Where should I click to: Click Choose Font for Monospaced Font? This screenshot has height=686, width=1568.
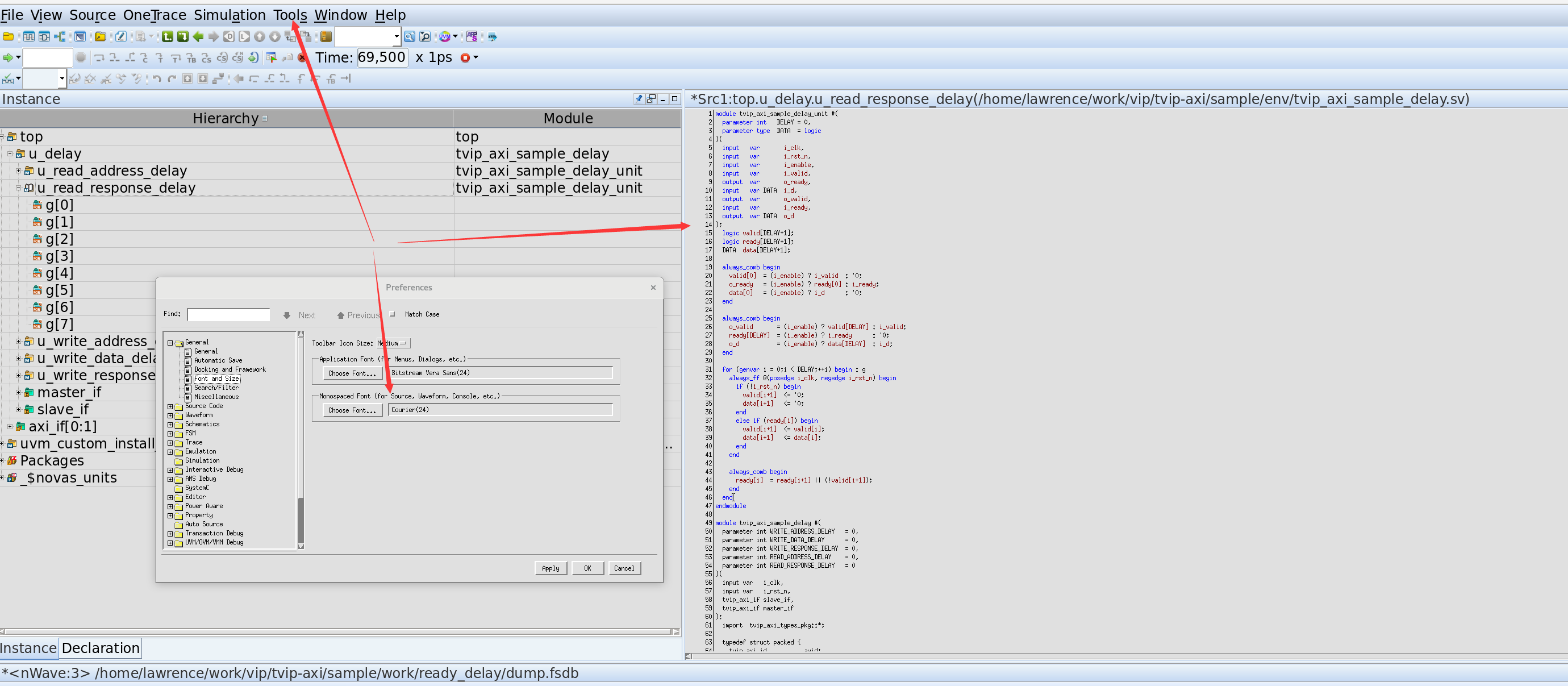352,410
